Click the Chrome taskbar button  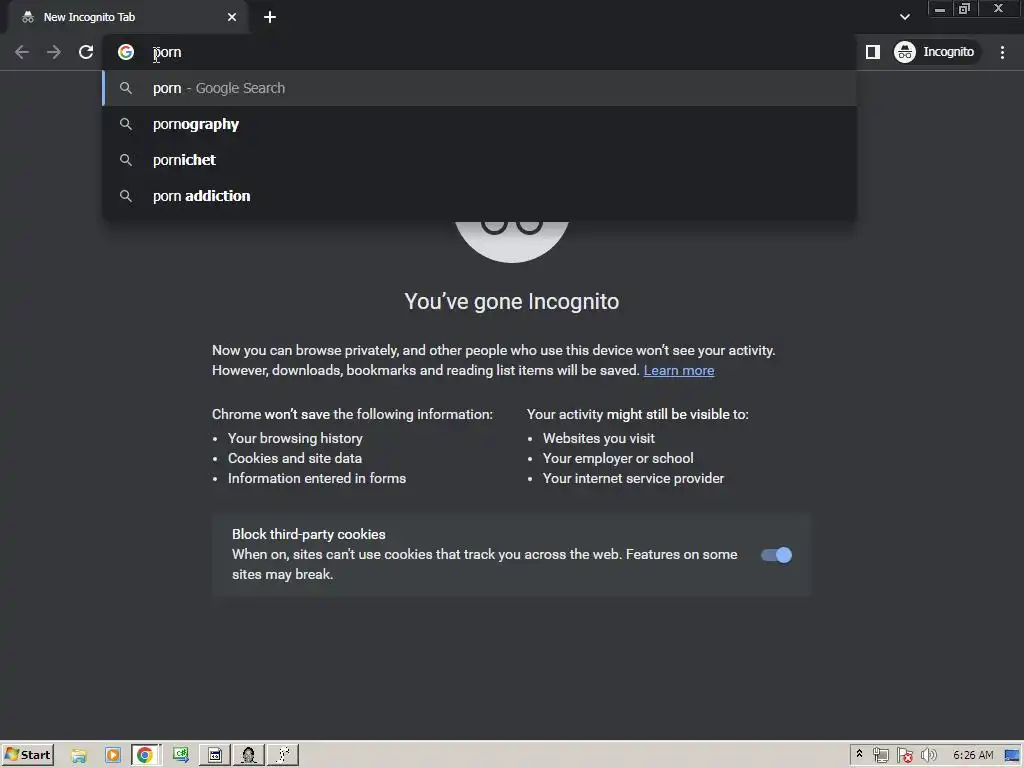click(x=146, y=756)
